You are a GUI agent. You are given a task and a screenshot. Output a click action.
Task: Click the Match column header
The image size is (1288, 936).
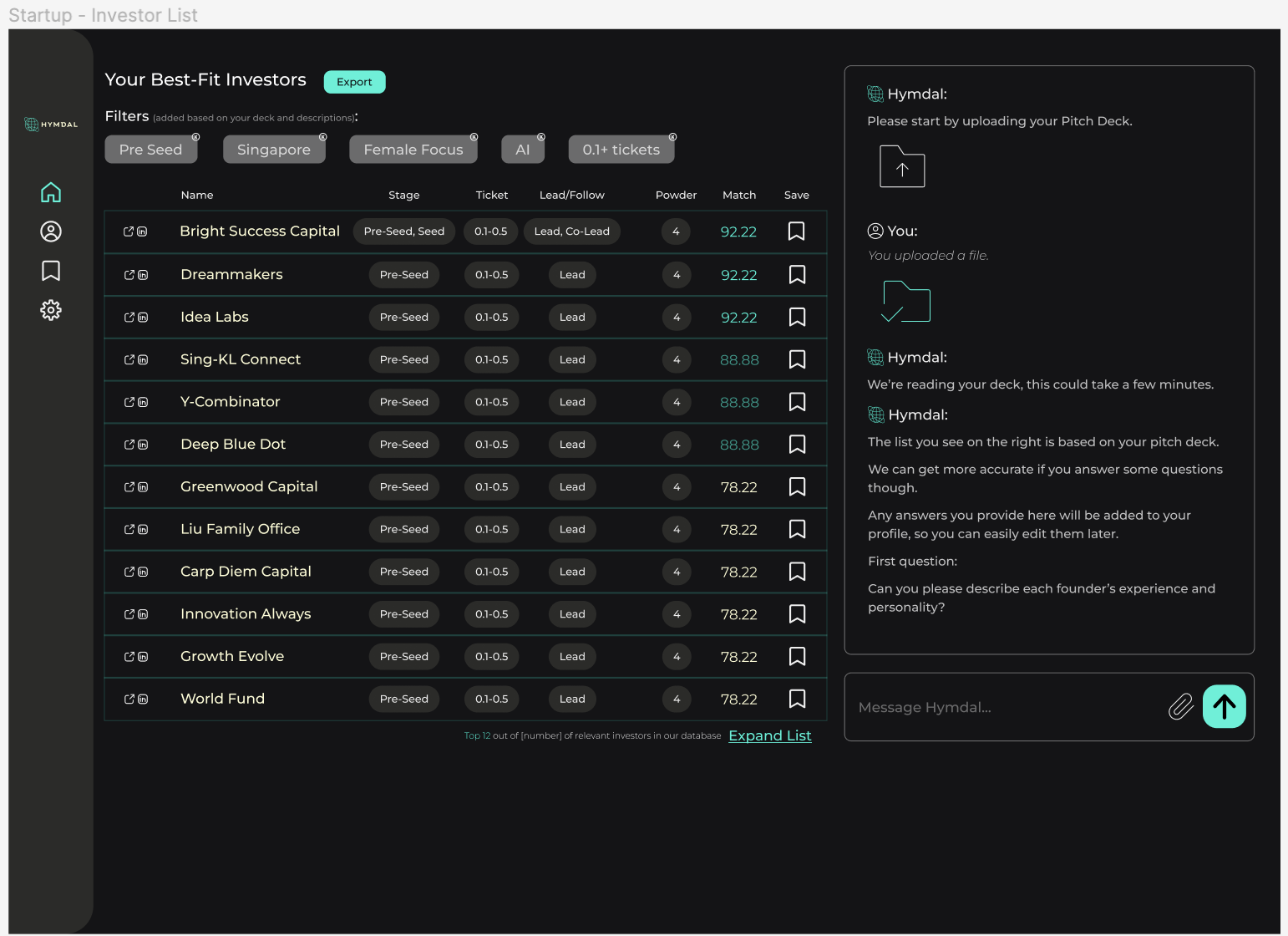coord(738,195)
